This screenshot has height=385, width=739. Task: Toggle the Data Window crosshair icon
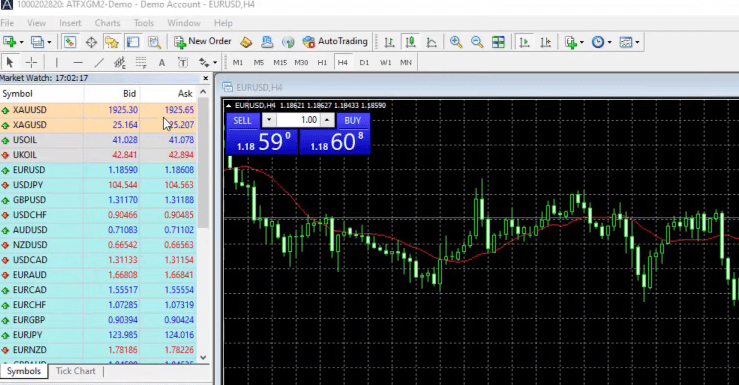(91, 42)
